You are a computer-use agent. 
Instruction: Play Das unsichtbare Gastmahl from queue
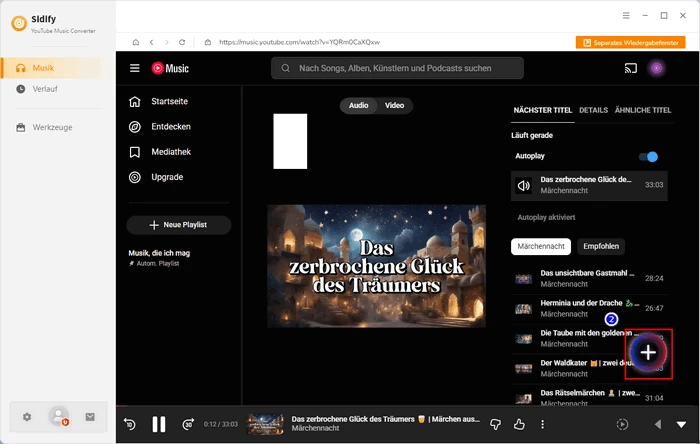(x=589, y=278)
